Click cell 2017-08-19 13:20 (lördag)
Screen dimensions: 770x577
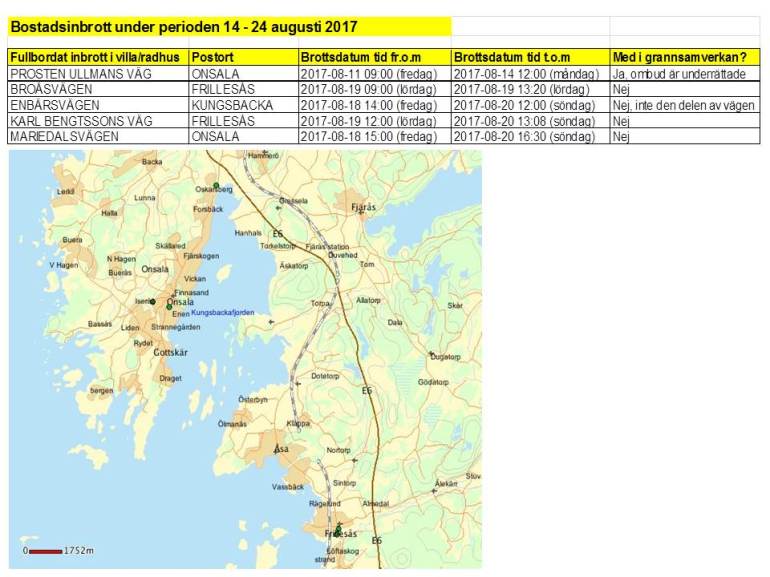(x=530, y=89)
